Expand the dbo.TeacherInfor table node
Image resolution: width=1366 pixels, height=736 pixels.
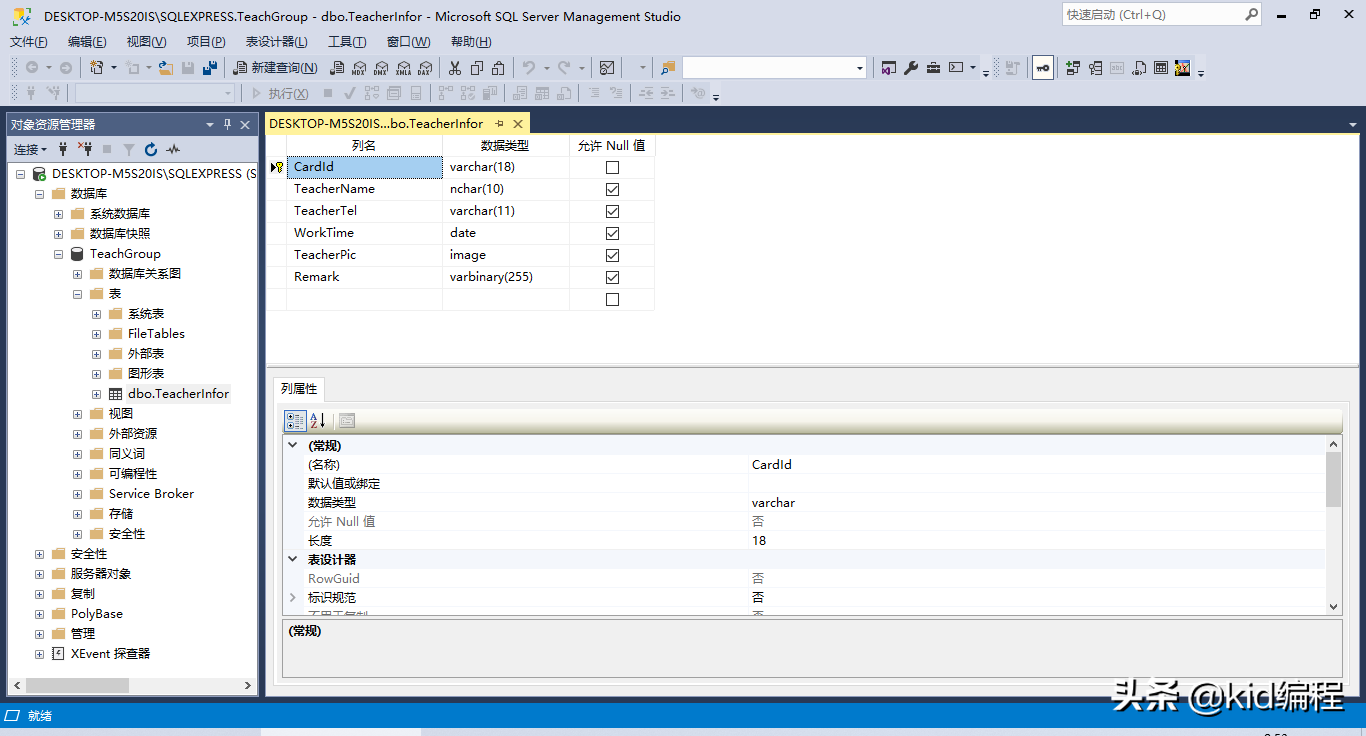pyautogui.click(x=97, y=394)
